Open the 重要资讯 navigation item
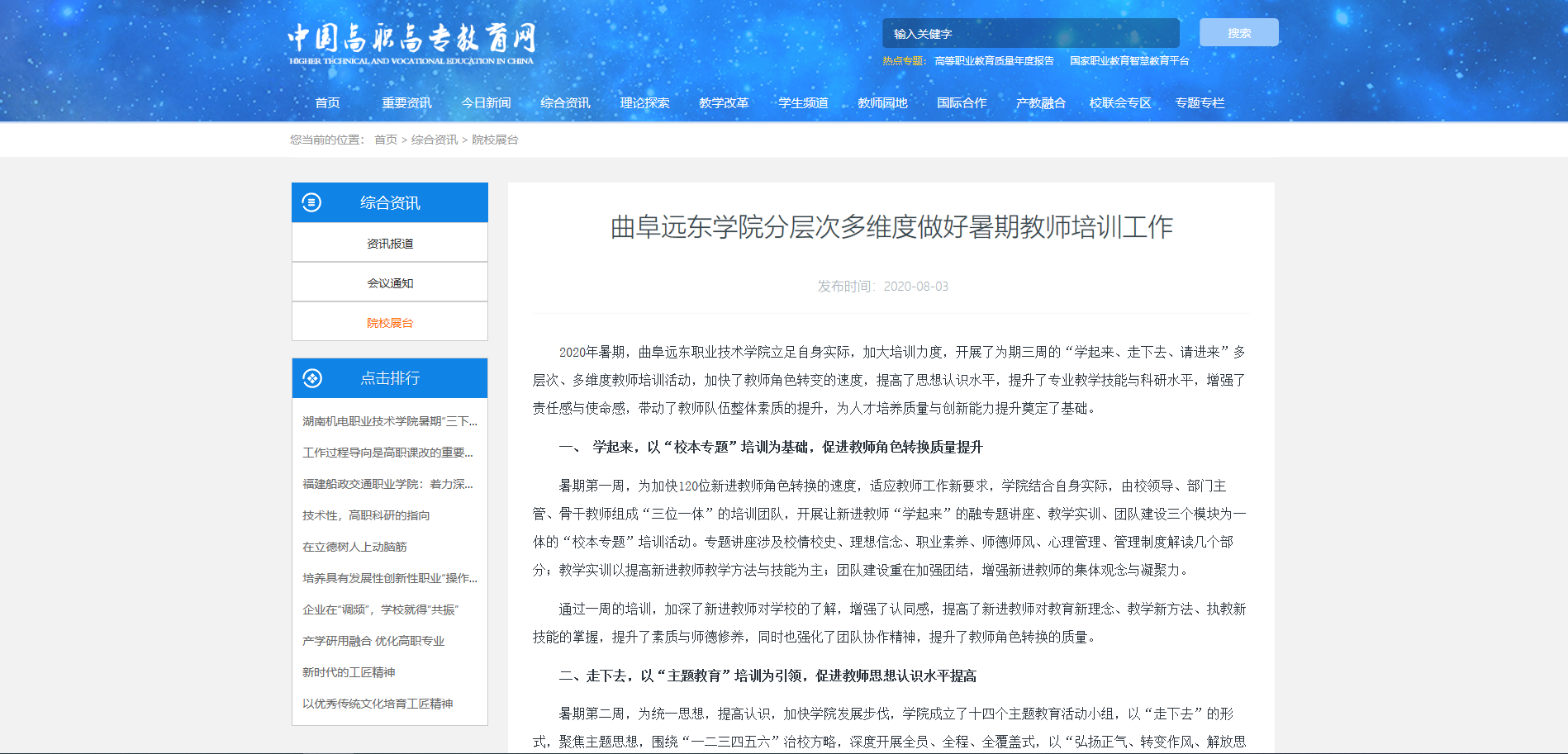This screenshot has height=754, width=1568. [406, 103]
